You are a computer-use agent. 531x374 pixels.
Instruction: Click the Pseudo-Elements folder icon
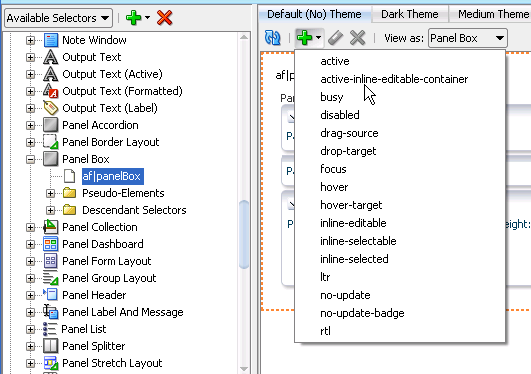(x=70, y=193)
